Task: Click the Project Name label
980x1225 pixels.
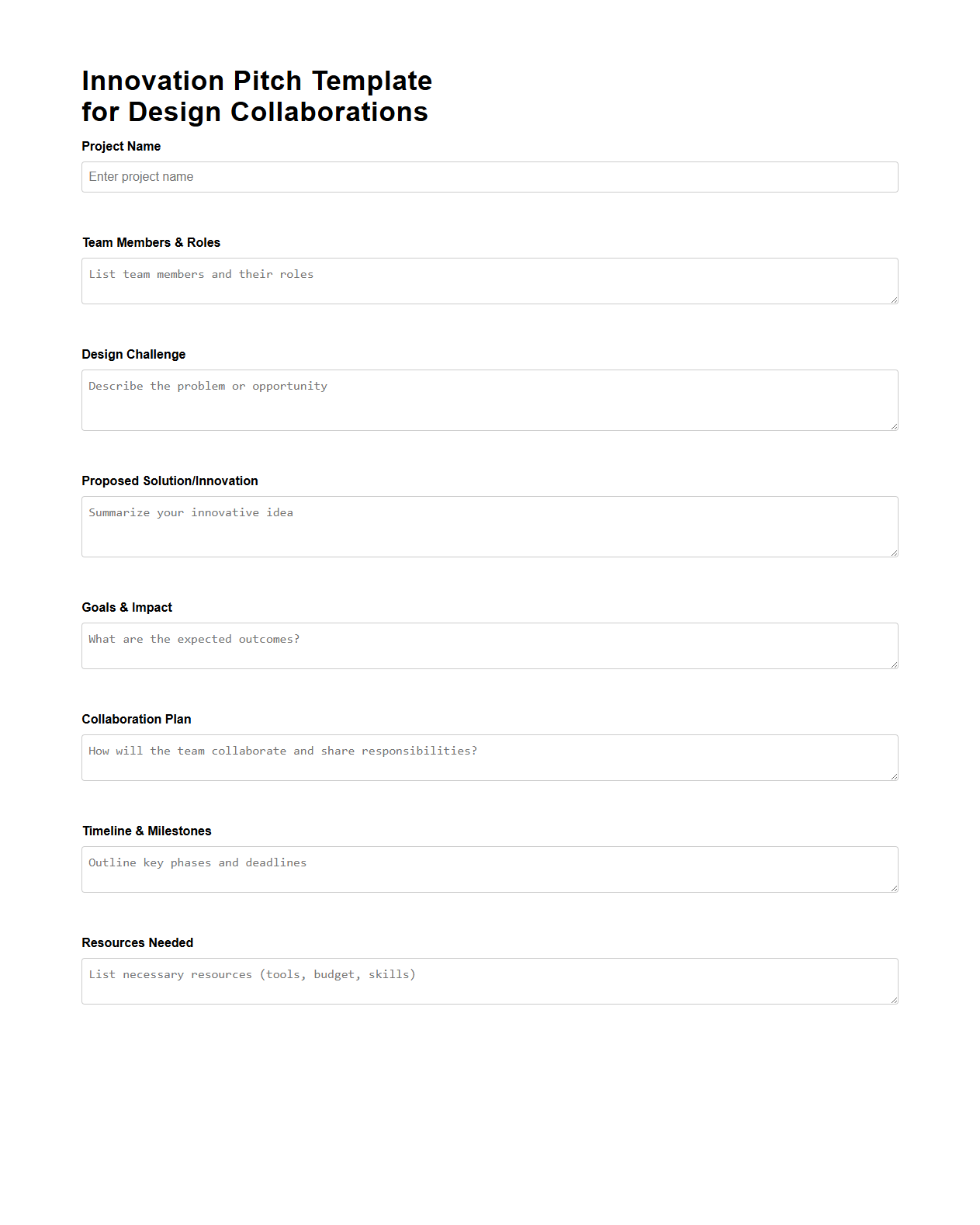Action: (x=121, y=146)
